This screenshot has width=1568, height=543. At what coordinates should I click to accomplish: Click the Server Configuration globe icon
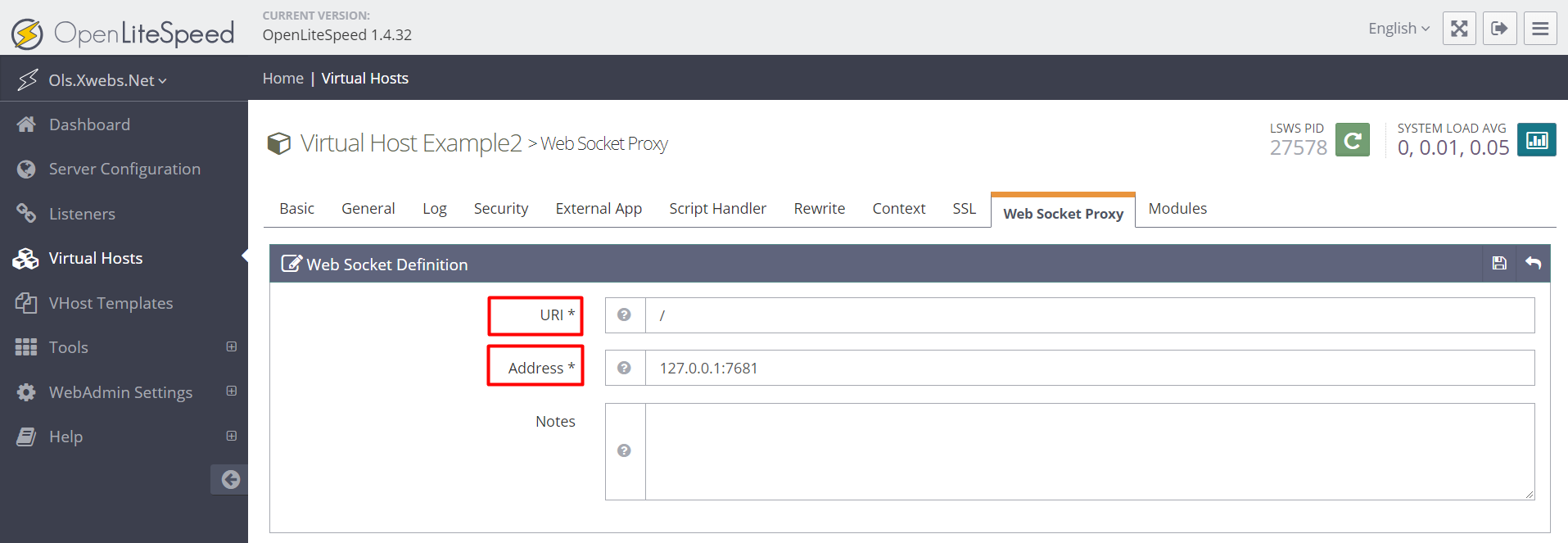pyautogui.click(x=26, y=169)
